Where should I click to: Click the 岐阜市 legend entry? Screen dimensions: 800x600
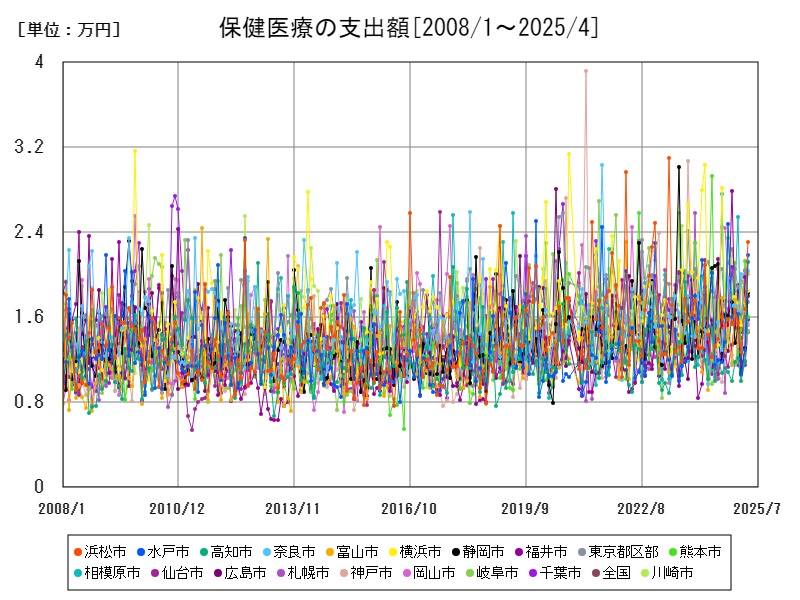click(x=492, y=573)
